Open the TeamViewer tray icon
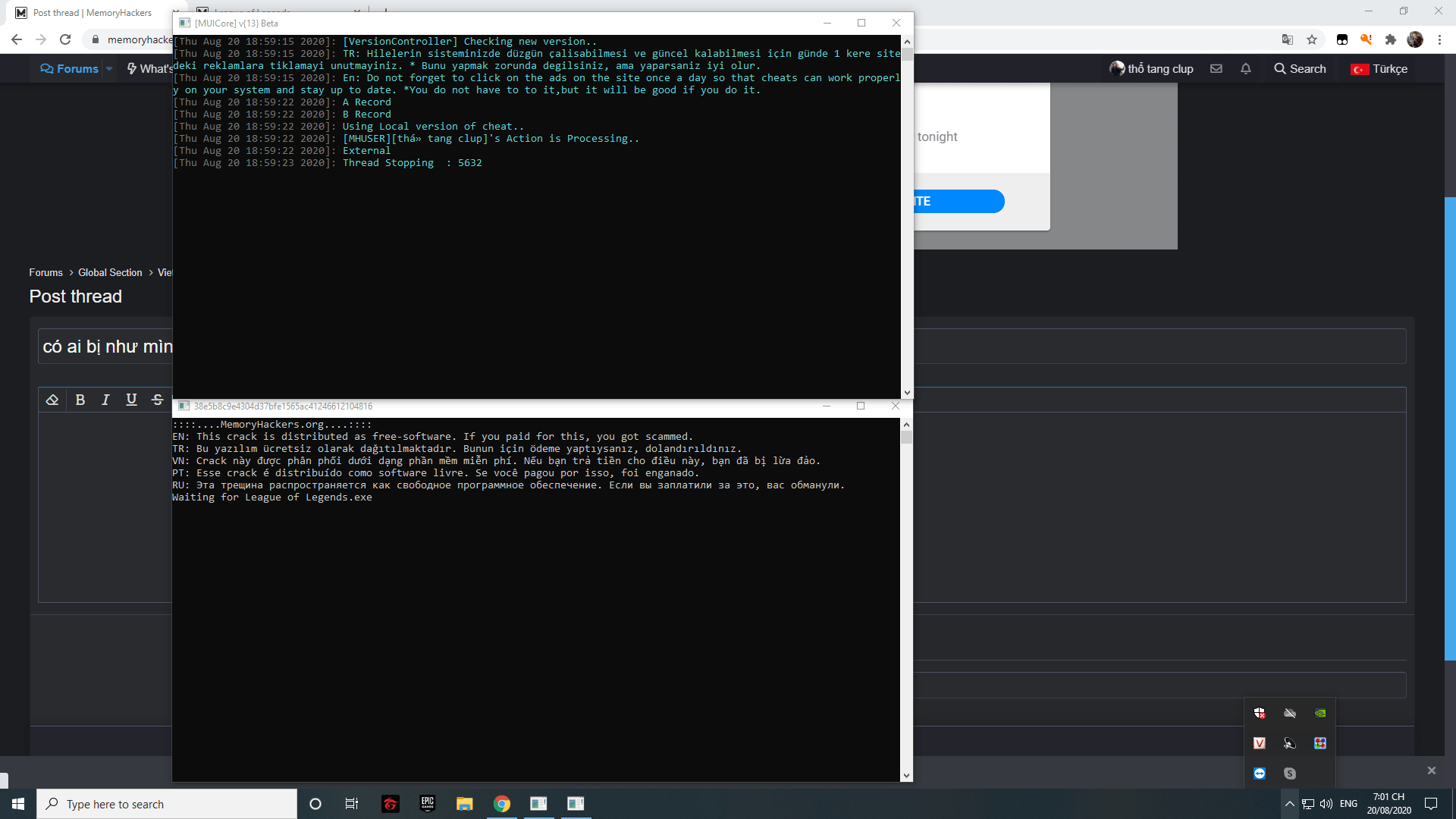Screen dimensions: 1456x819 point(1260,773)
